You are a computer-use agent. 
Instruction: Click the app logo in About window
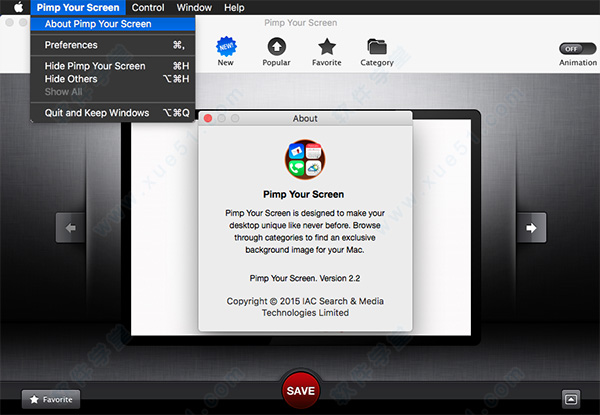pyautogui.click(x=305, y=159)
